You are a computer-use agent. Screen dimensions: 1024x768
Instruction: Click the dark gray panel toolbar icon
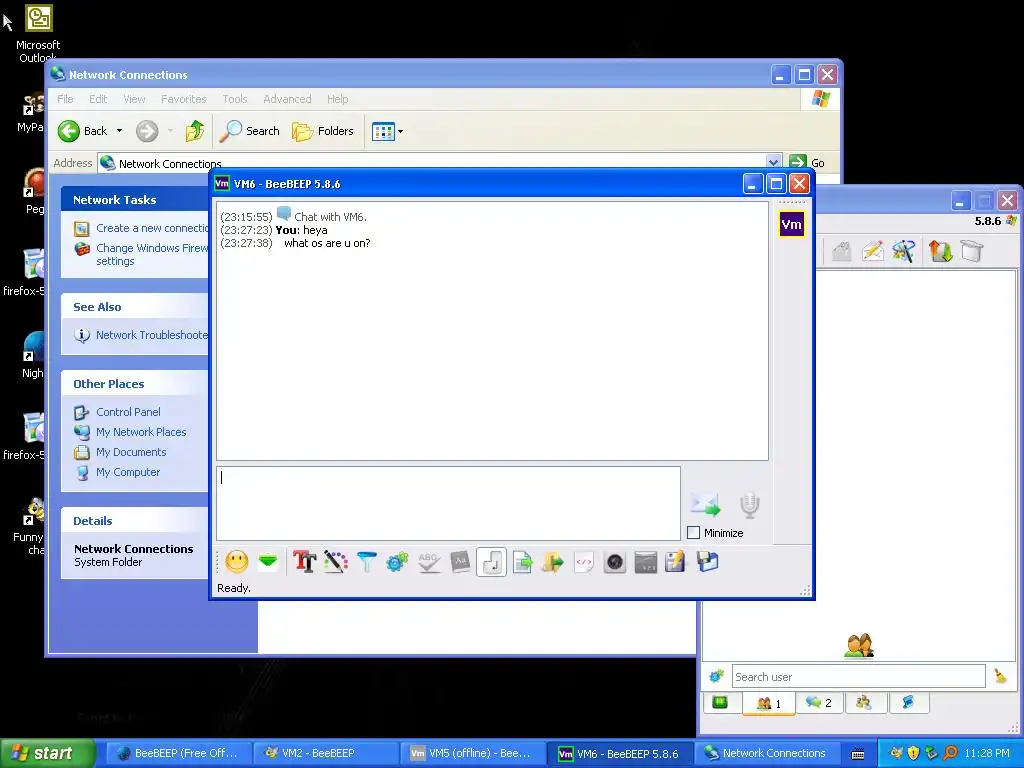645,562
